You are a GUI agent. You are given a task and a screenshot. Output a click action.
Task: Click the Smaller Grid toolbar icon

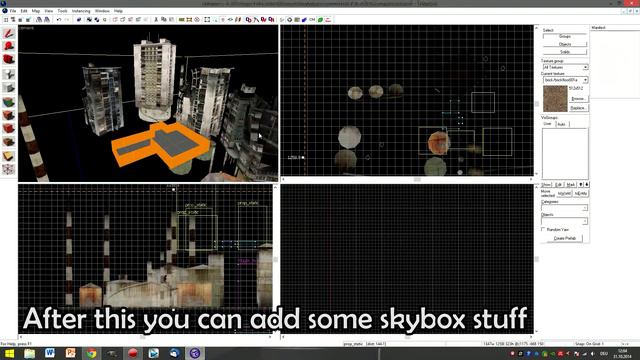(20, 20)
